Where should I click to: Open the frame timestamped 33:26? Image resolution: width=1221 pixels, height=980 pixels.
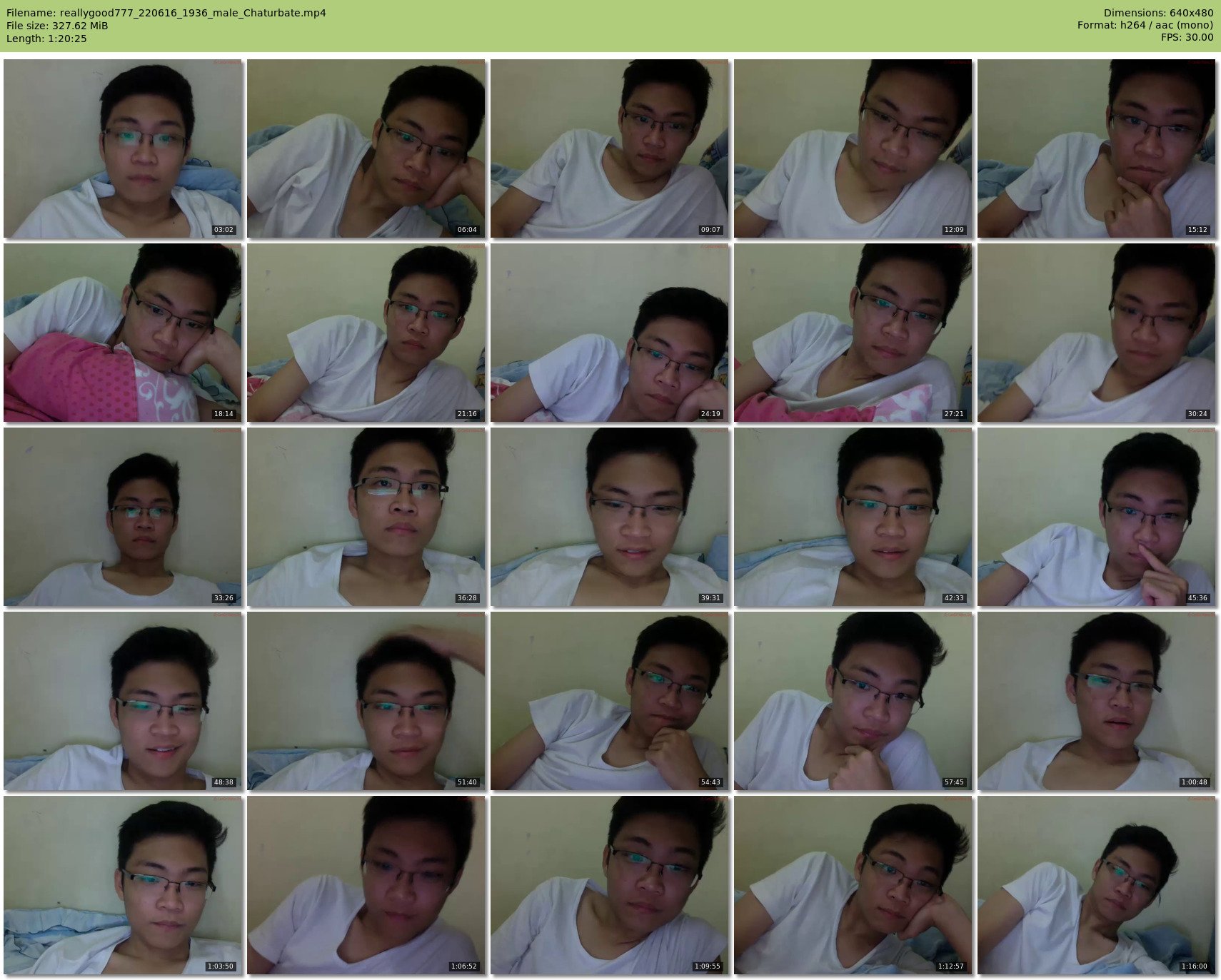(x=122, y=517)
